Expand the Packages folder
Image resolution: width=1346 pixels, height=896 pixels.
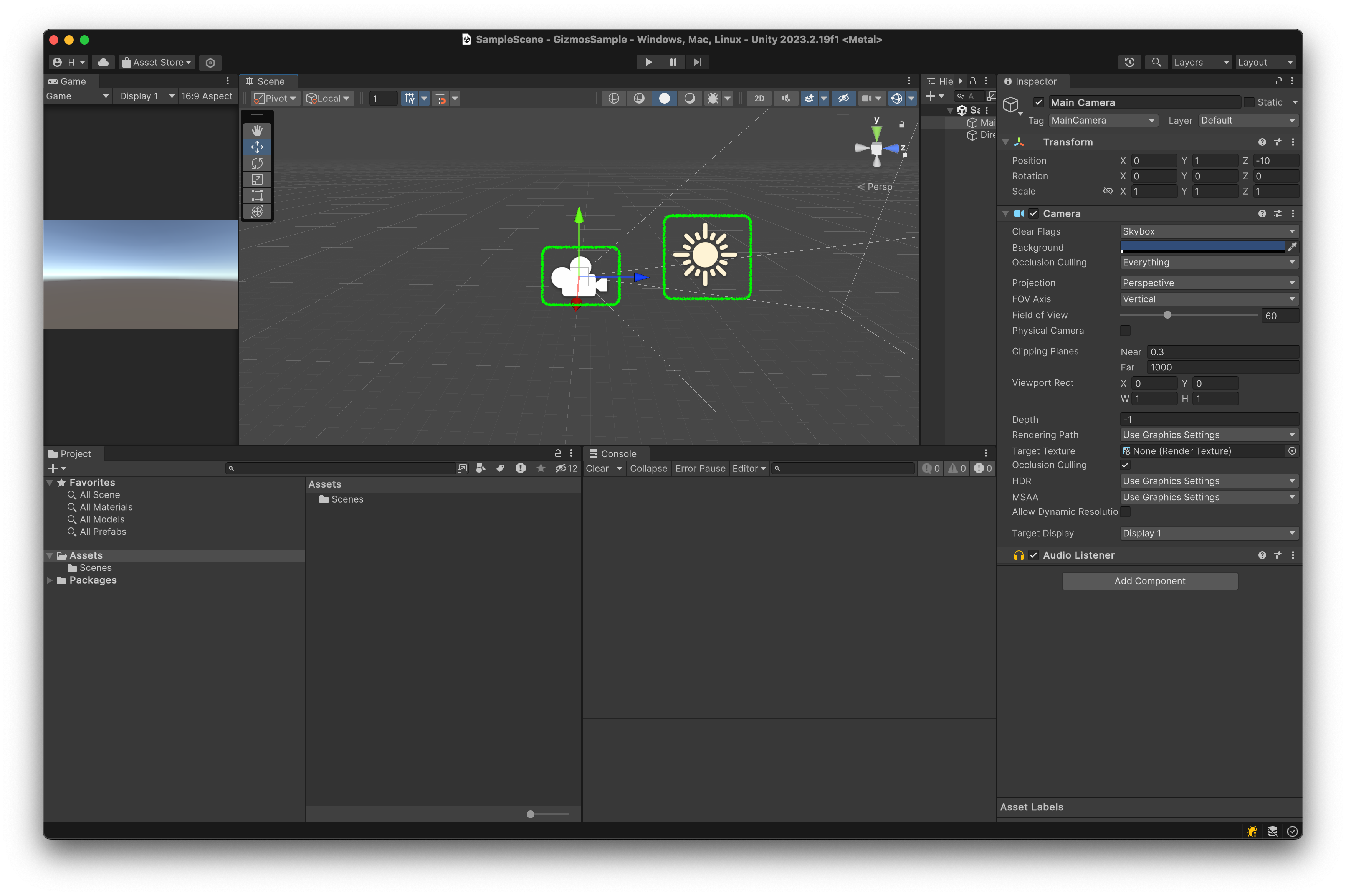click(x=49, y=580)
